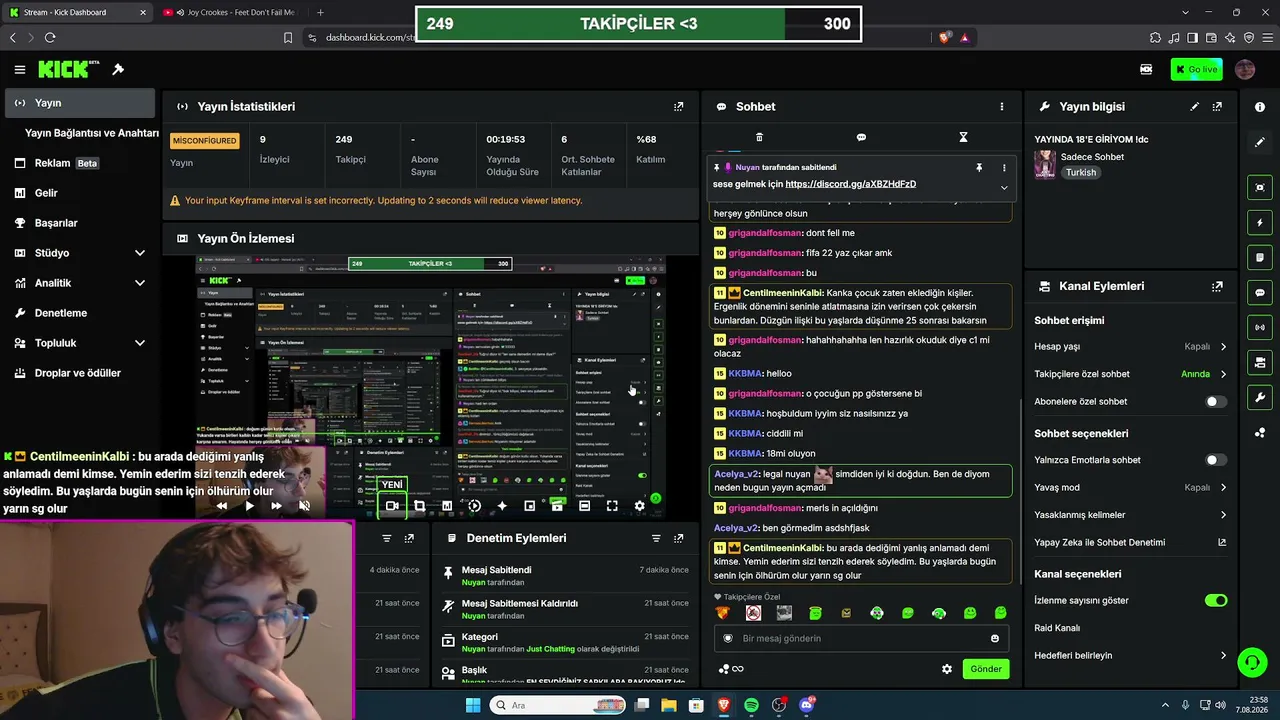Toggle Yalnızca Emotlarla sohbet switch
The height and width of the screenshot is (720, 1280).
click(x=1216, y=460)
